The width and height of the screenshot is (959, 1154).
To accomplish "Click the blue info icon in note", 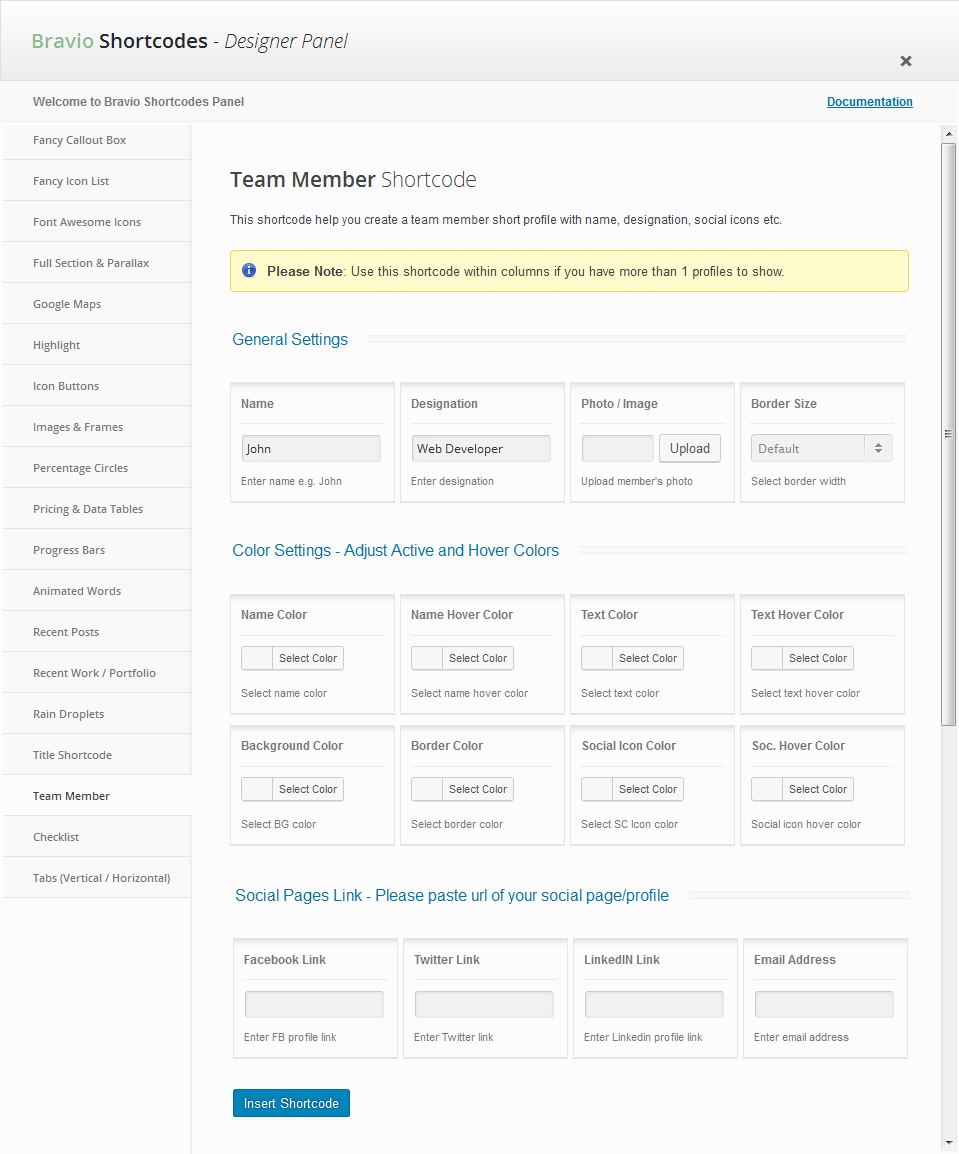I will [x=249, y=271].
